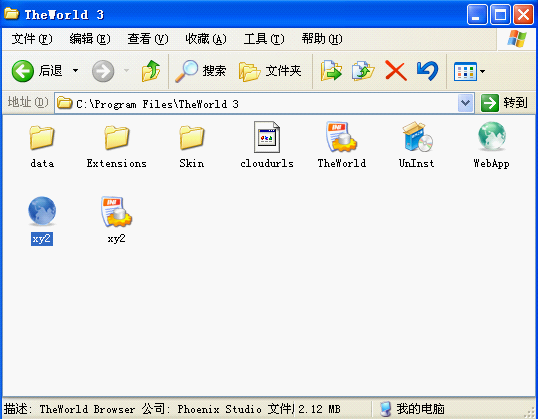Click the Copy To folder icon
Image resolution: width=539 pixels, height=420 pixels.
pos(363,71)
